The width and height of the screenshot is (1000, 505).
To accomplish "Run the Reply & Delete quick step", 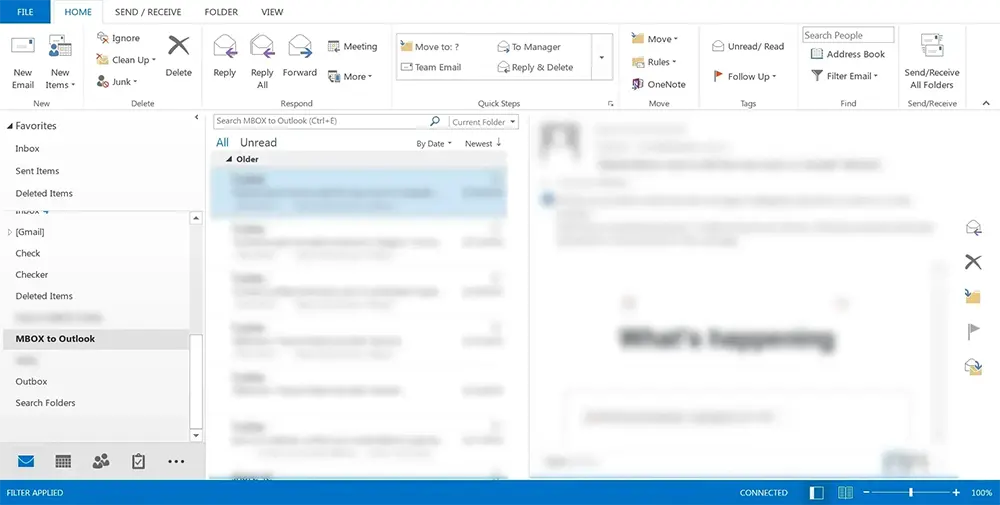I will click(535, 67).
